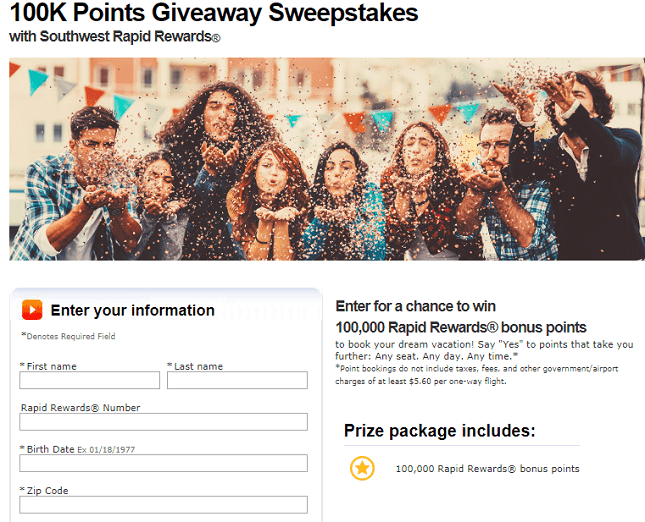
Task: Click the prize item '100,000 Rapid Rewards bonus points'
Action: 487,469
